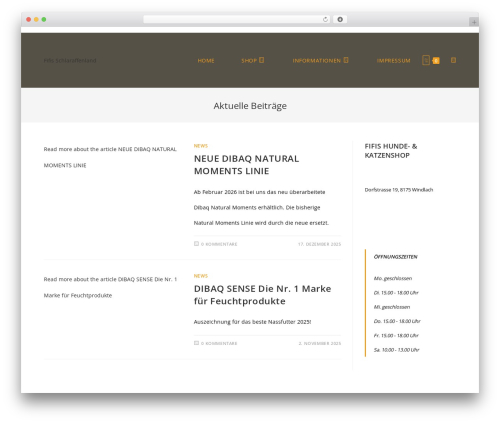This screenshot has width=500, height=423.
Task: Click Read more about NEUE DIBAQ NATURAL thumbnail
Action: point(110,157)
